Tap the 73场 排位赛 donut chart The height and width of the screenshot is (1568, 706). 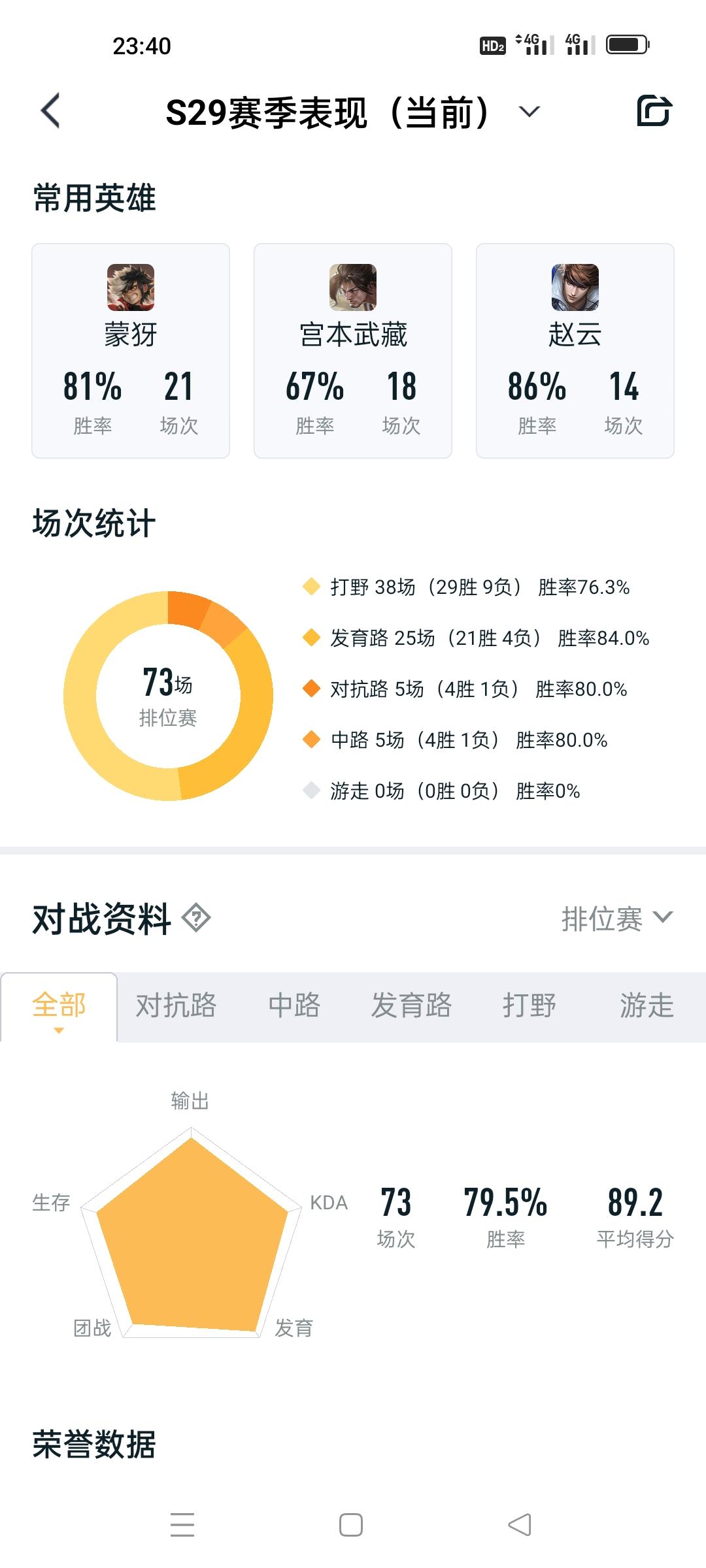point(168,696)
